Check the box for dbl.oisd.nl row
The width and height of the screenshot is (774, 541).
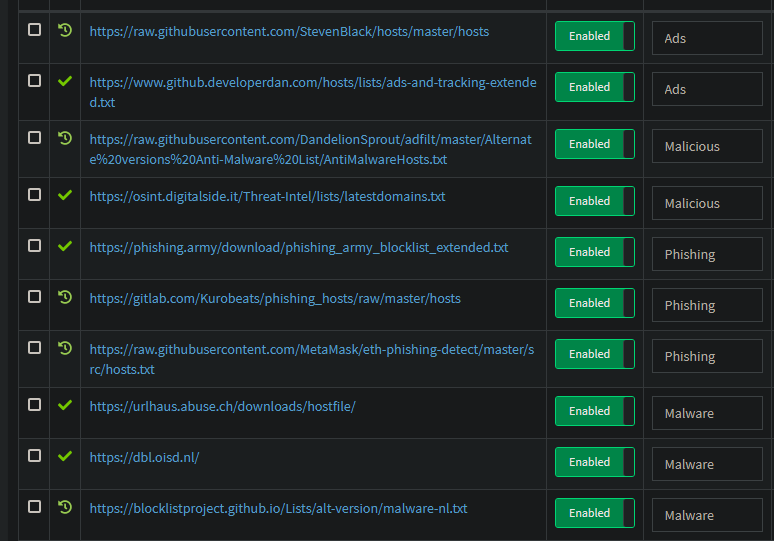tap(35, 456)
